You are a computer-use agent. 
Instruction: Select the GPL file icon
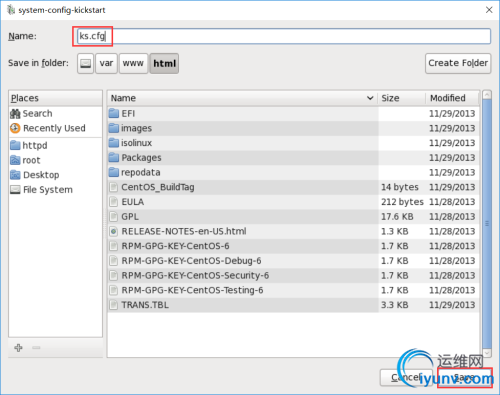[114, 217]
